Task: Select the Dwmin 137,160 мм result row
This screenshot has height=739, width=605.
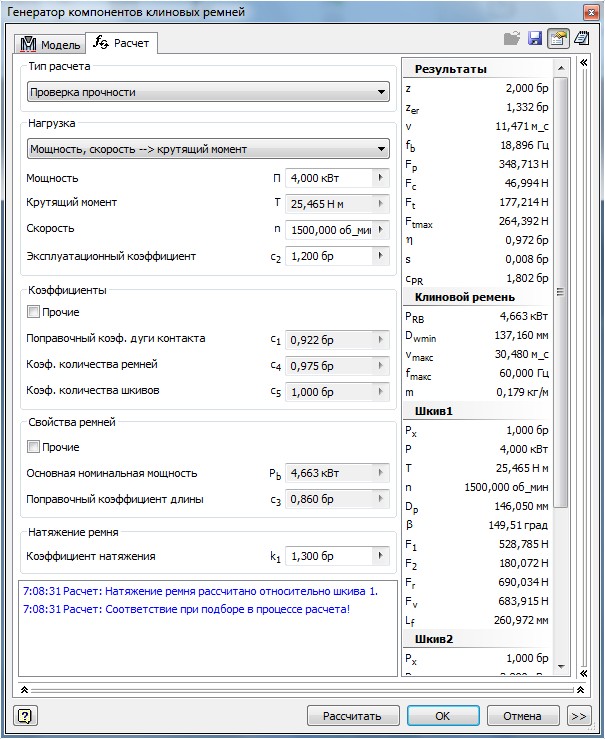Action: 477,335
